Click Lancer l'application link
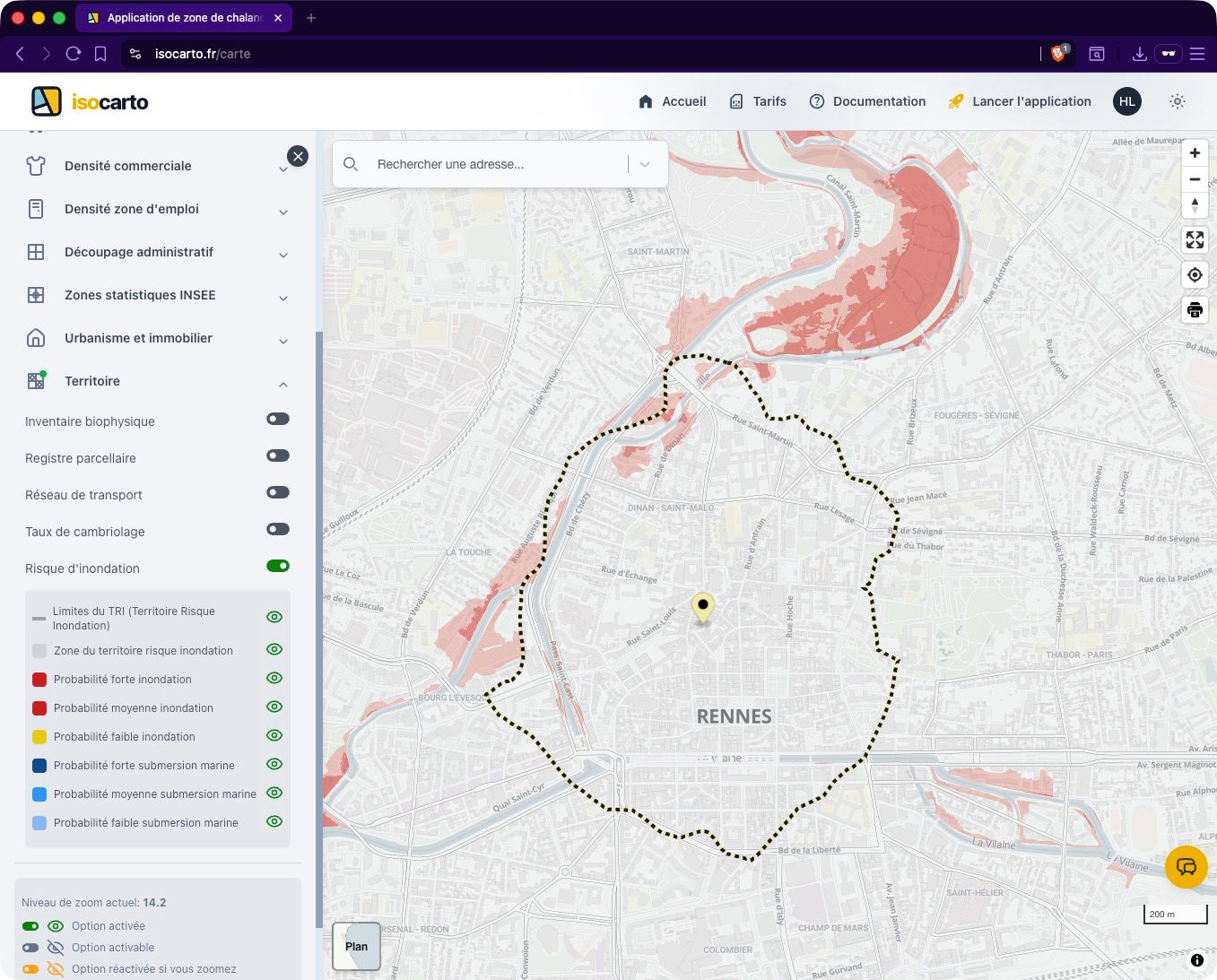Viewport: 1217px width, 980px height. [x=1020, y=101]
